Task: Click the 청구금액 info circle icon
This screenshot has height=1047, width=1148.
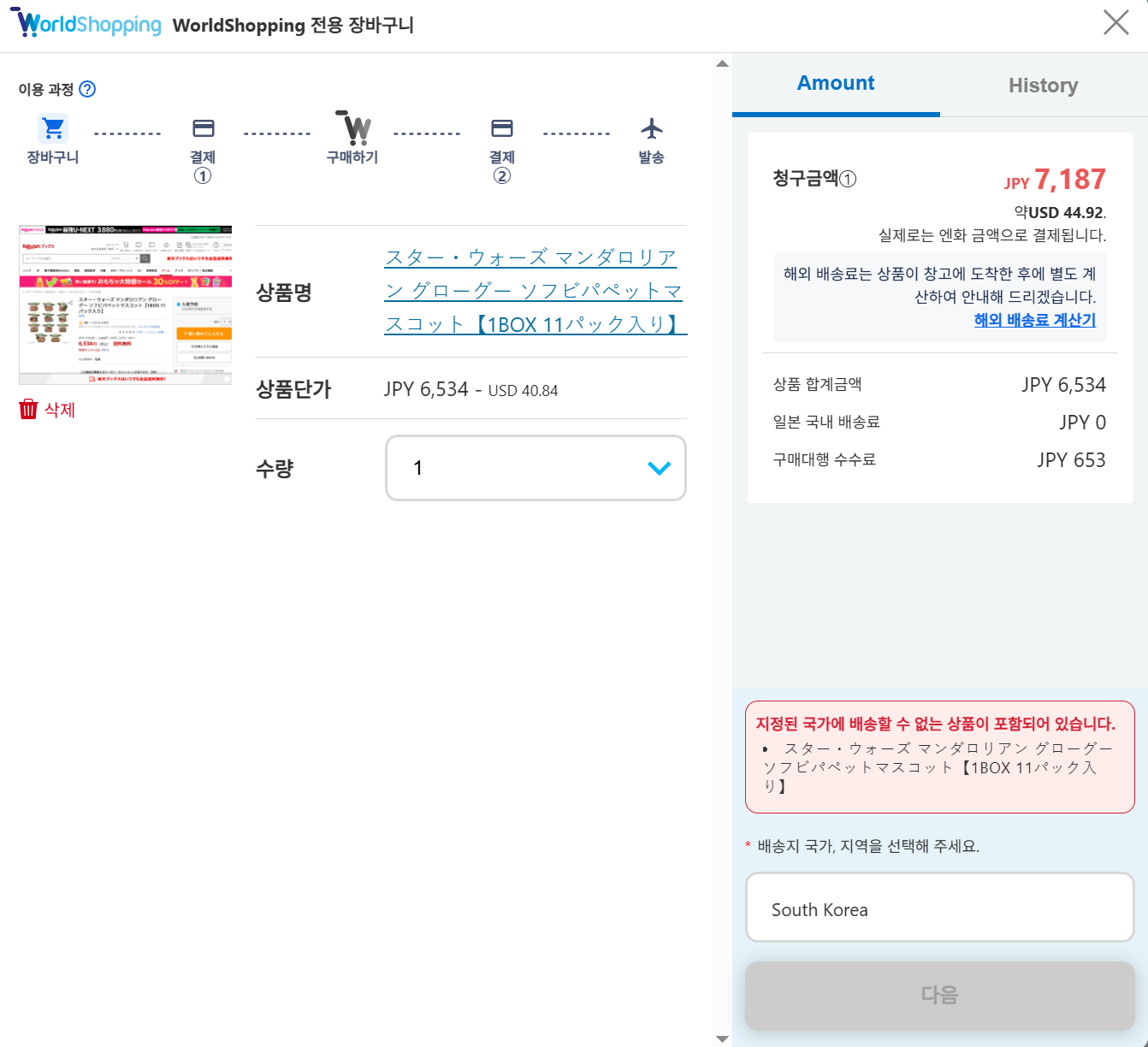Action: tap(848, 179)
